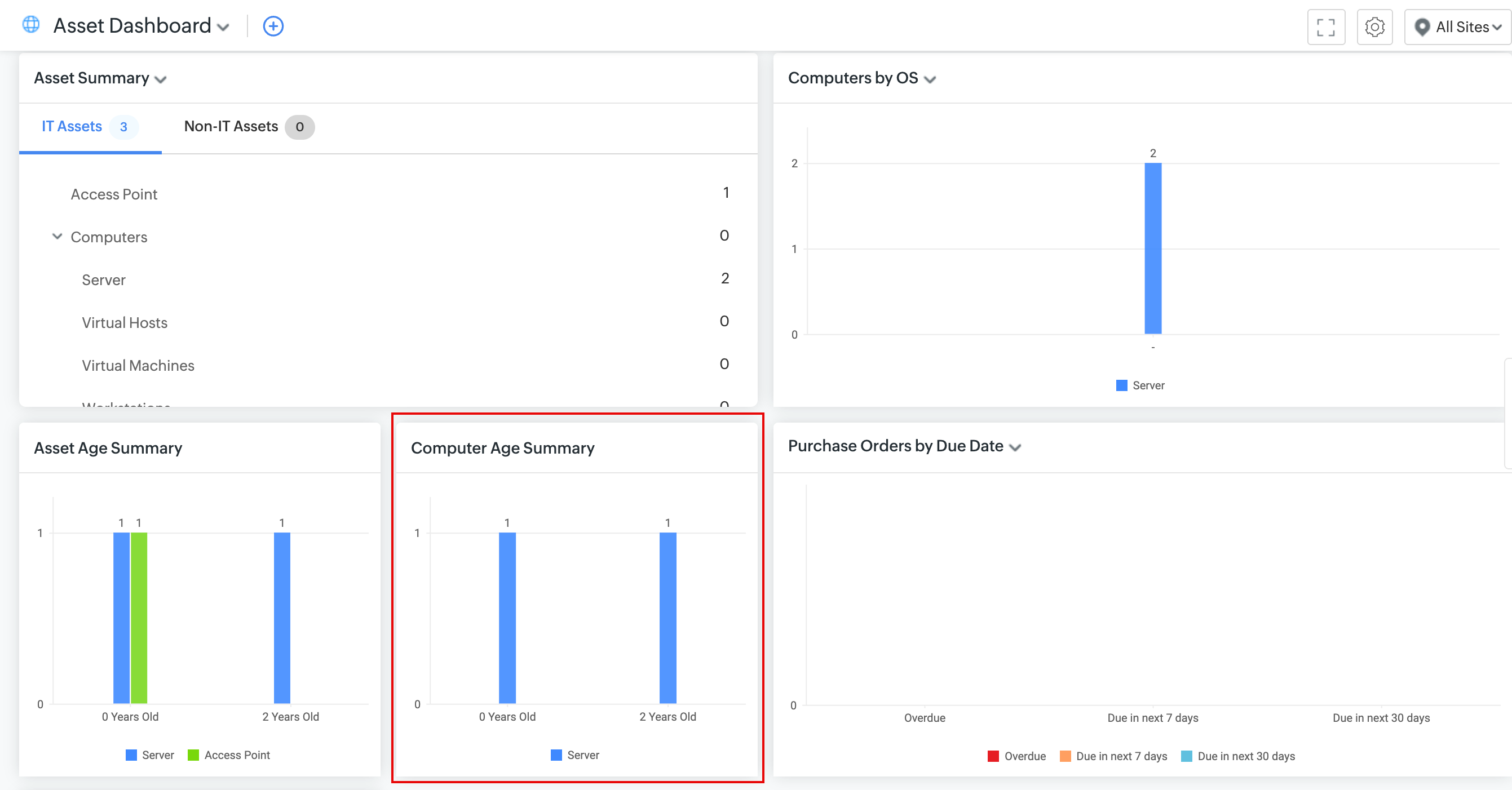Open the Computers by OS dropdown chevron
The width and height of the screenshot is (1512, 790).
pos(930,79)
